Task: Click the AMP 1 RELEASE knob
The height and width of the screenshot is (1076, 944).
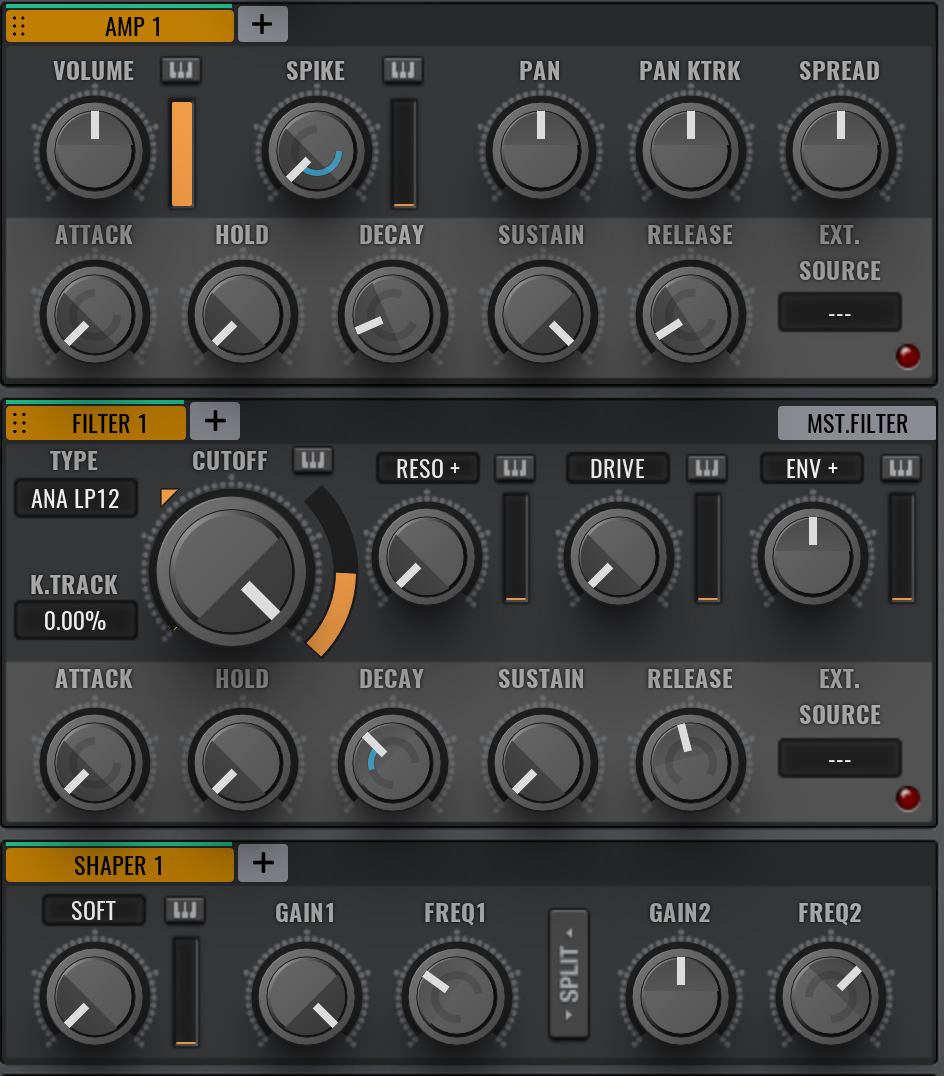Action: (x=690, y=314)
